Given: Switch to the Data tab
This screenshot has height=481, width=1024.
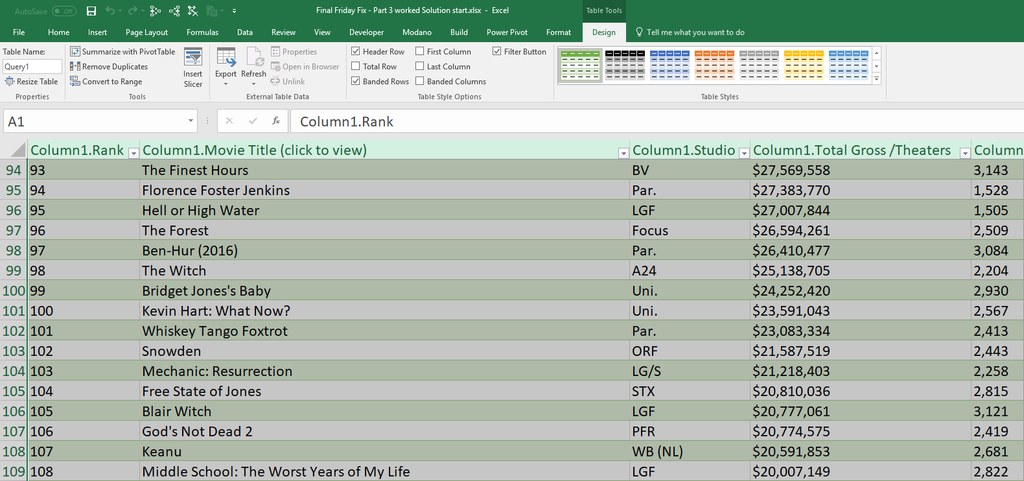Looking at the screenshot, I should (x=245, y=32).
